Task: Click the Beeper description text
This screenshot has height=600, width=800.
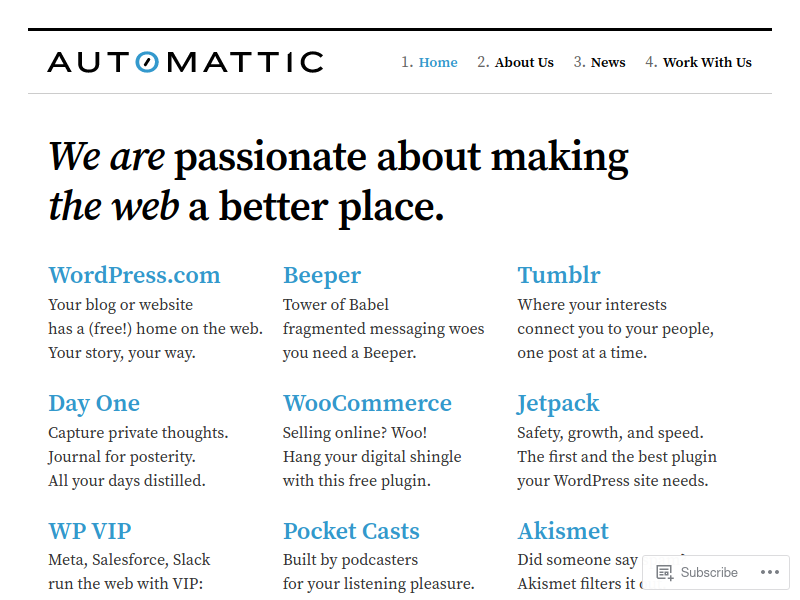Action: [x=383, y=329]
